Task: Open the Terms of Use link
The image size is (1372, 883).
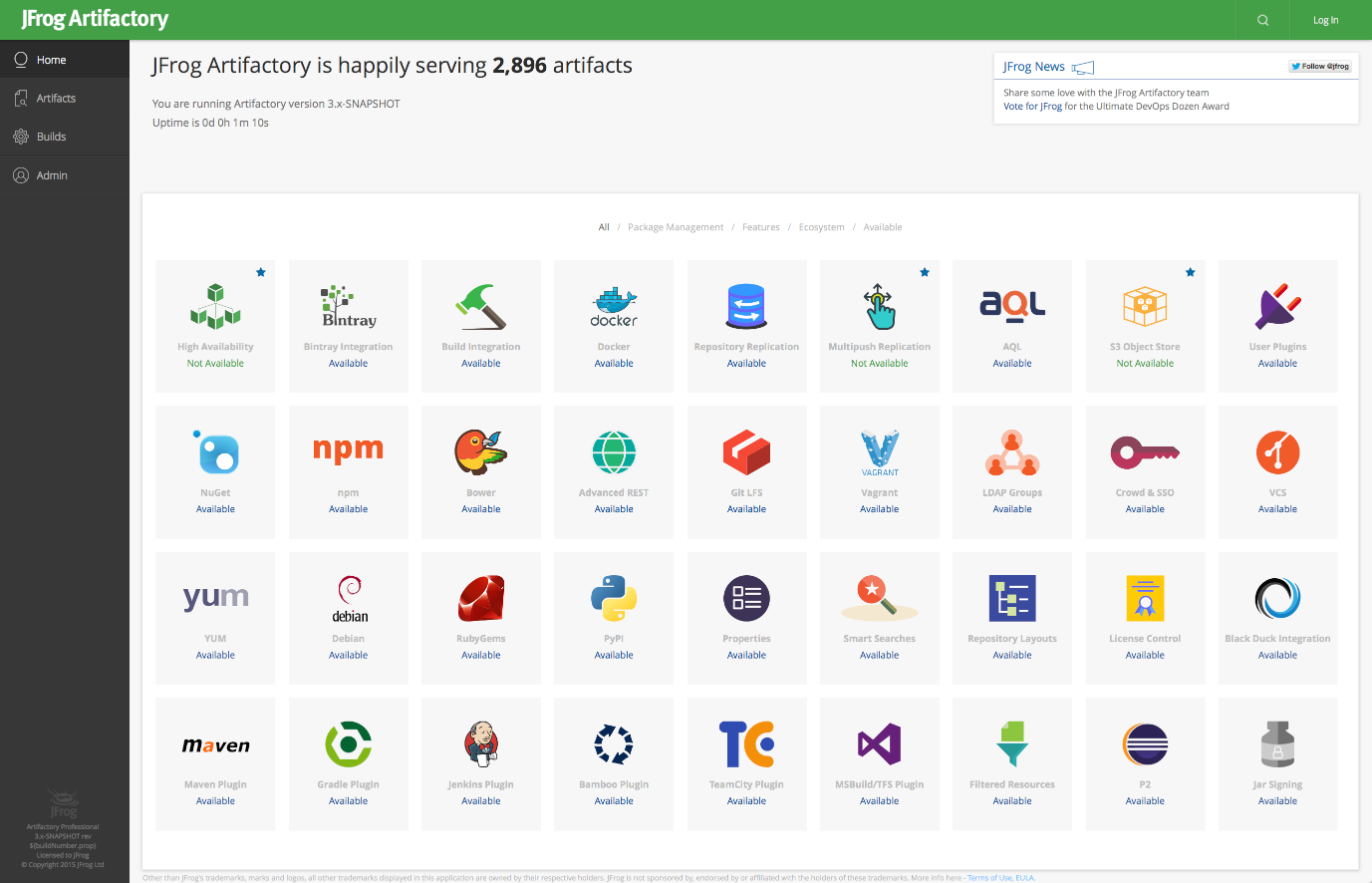Action: (989, 878)
